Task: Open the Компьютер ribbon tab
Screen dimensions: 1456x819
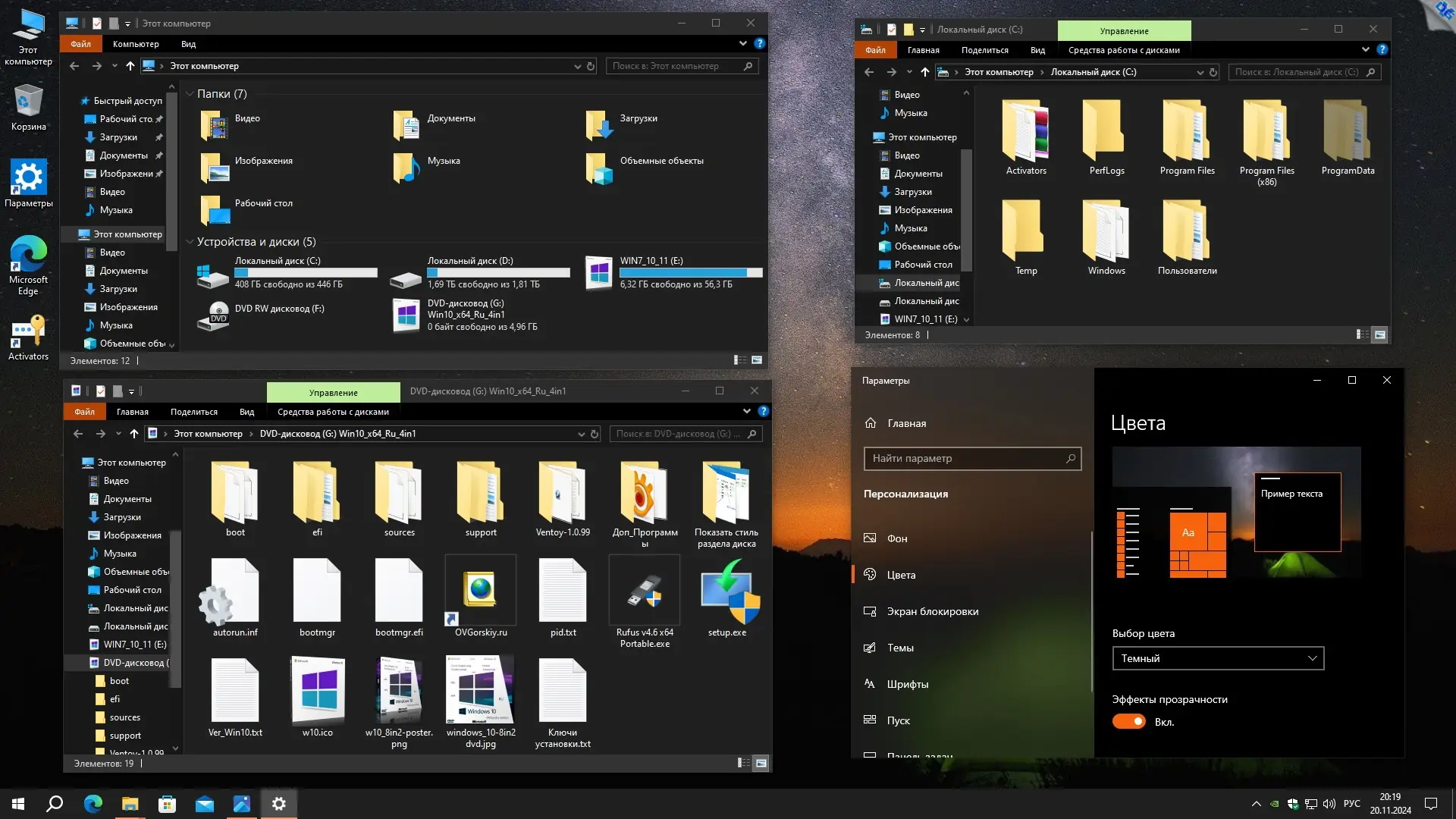Action: click(x=136, y=44)
